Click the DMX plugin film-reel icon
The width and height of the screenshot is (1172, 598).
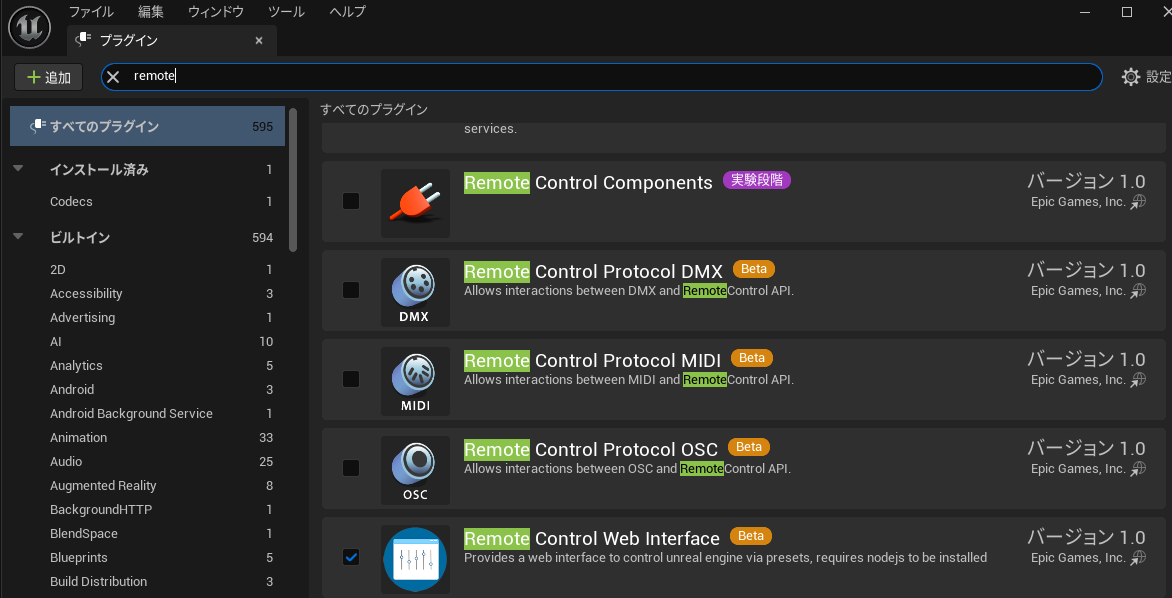click(x=415, y=290)
